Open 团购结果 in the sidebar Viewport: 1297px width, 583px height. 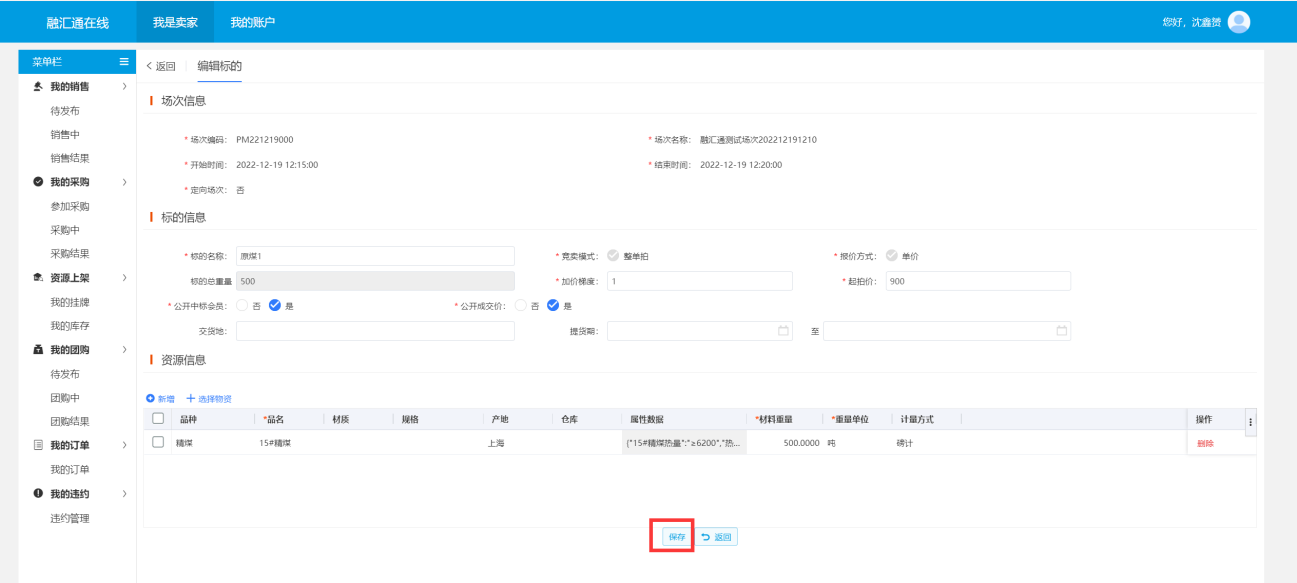click(x=70, y=421)
